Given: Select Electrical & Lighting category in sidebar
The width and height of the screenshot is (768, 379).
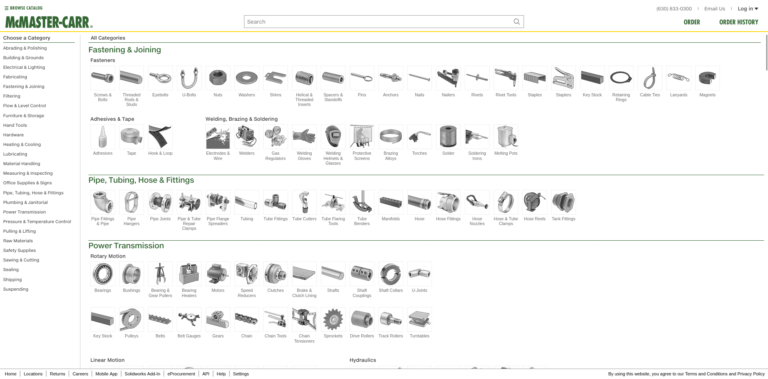Looking at the screenshot, I should (24, 67).
